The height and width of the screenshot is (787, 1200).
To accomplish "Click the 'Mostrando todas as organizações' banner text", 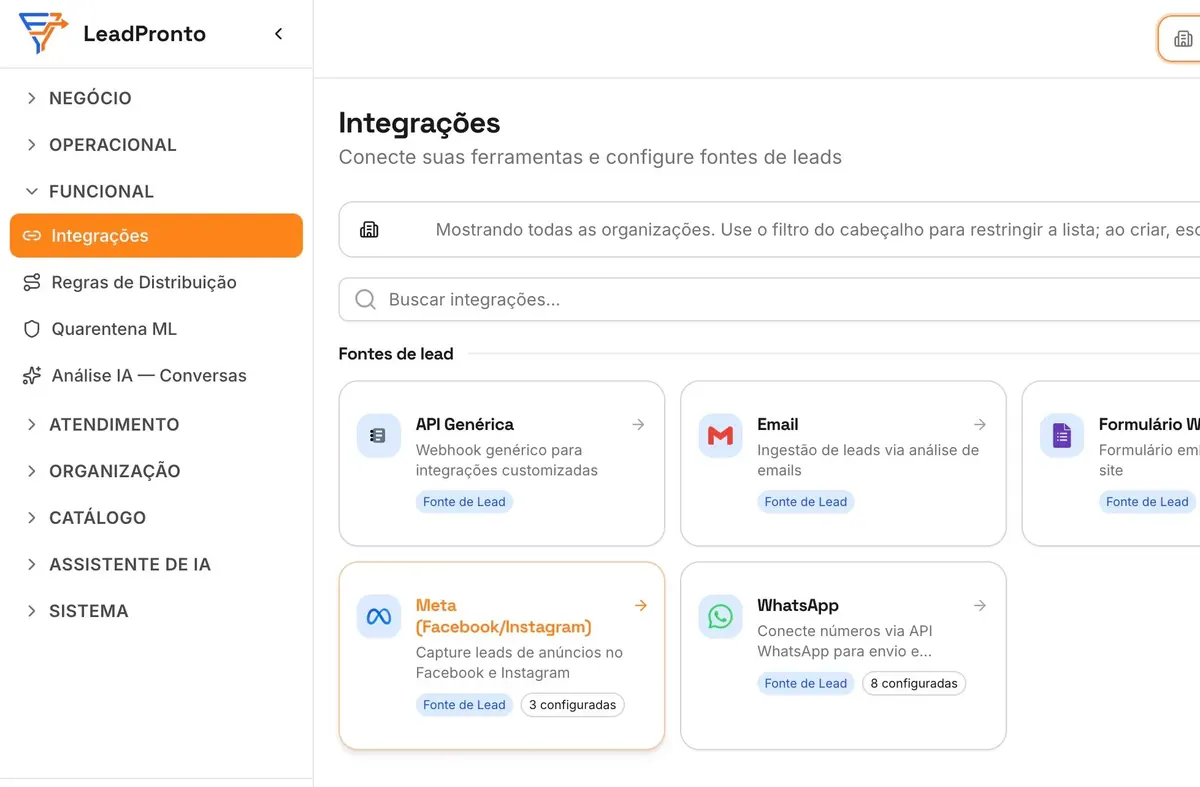I will pyautogui.click(x=817, y=230).
